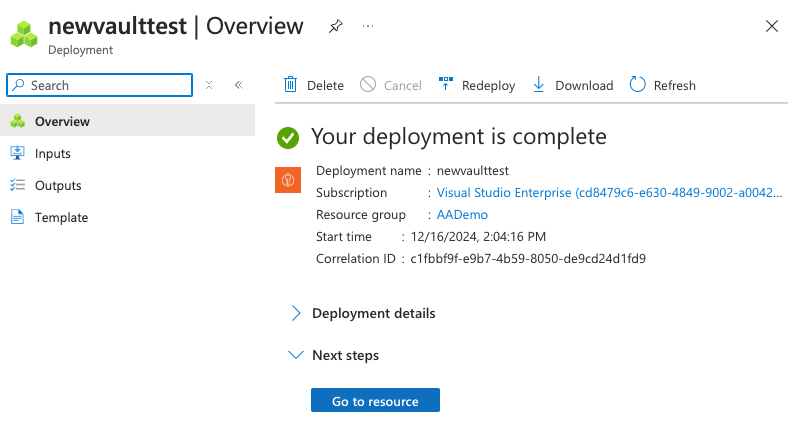This screenshot has height=437, width=798.
Task: Pin the newvaulttest deployment blade
Action: pyautogui.click(x=335, y=27)
